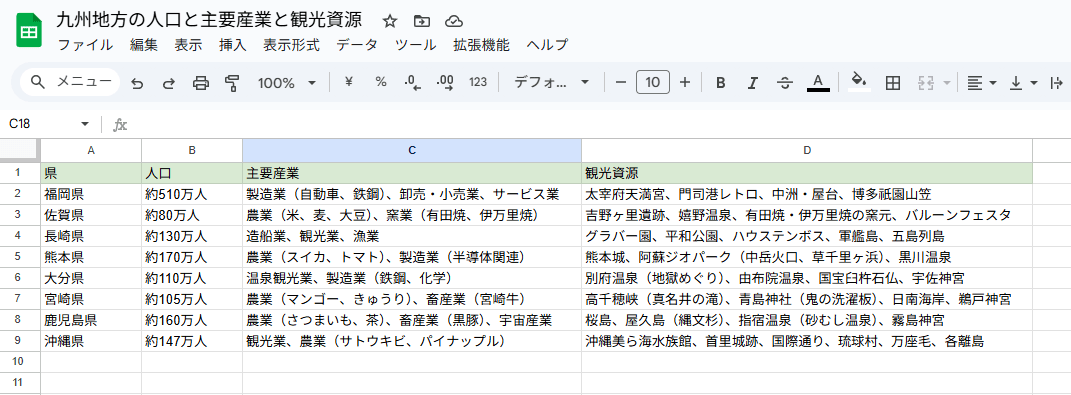This screenshot has height=395, width=1071.
Task: Select the cell starting with 高千穂峡
Action: click(807, 299)
